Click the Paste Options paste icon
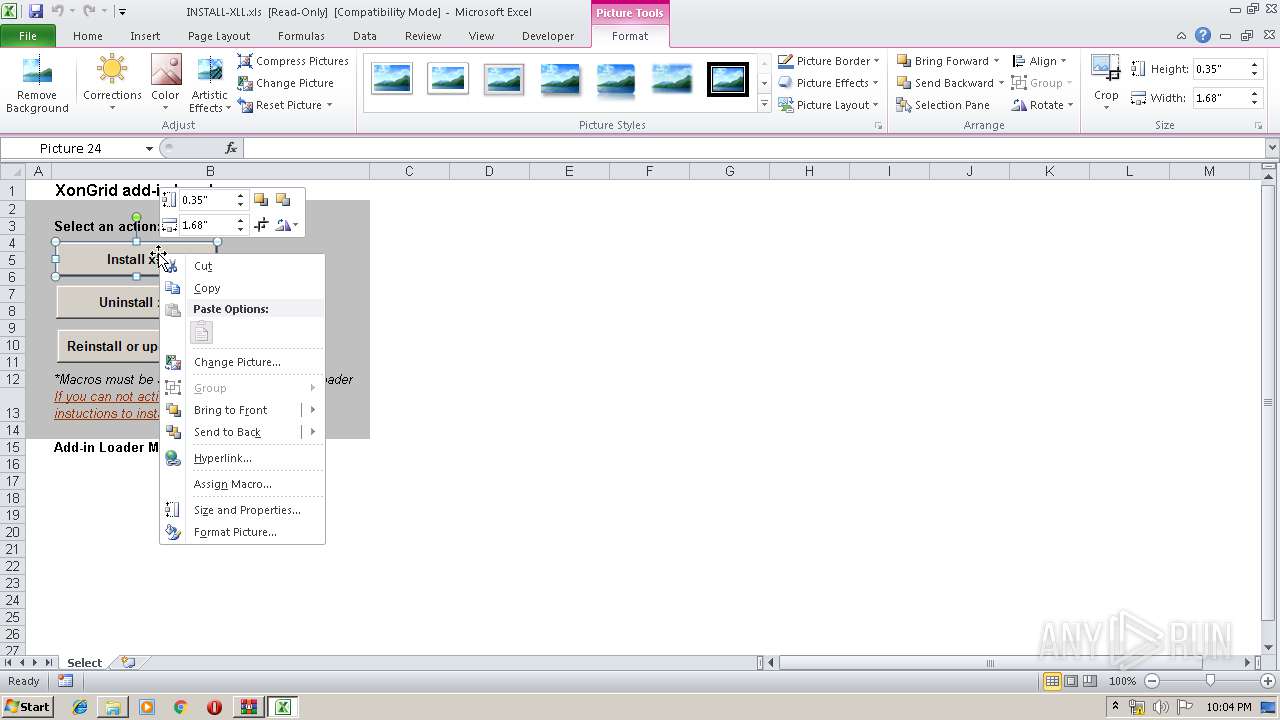The width and height of the screenshot is (1280, 720). click(x=201, y=333)
